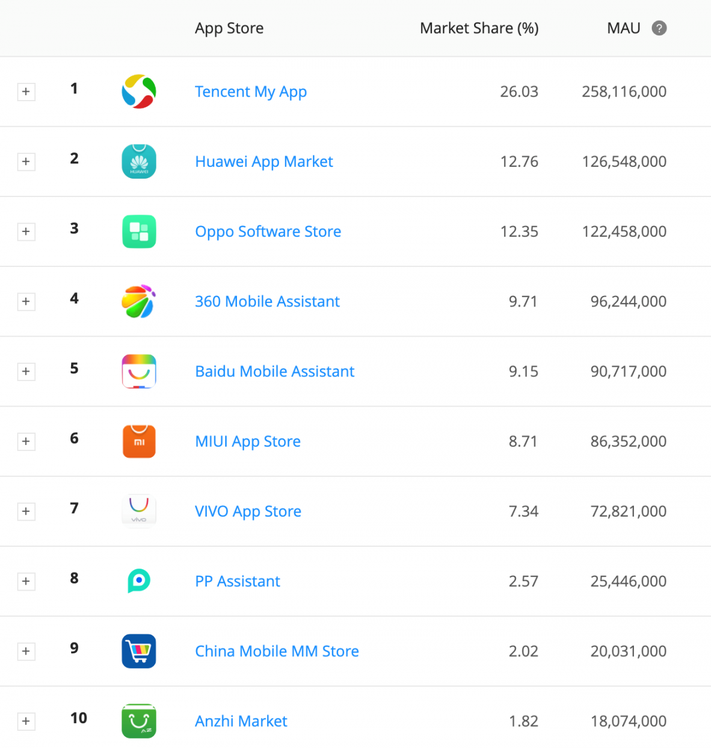Click the orange MIUI App Store icon
The image size is (711, 748).
click(139, 441)
